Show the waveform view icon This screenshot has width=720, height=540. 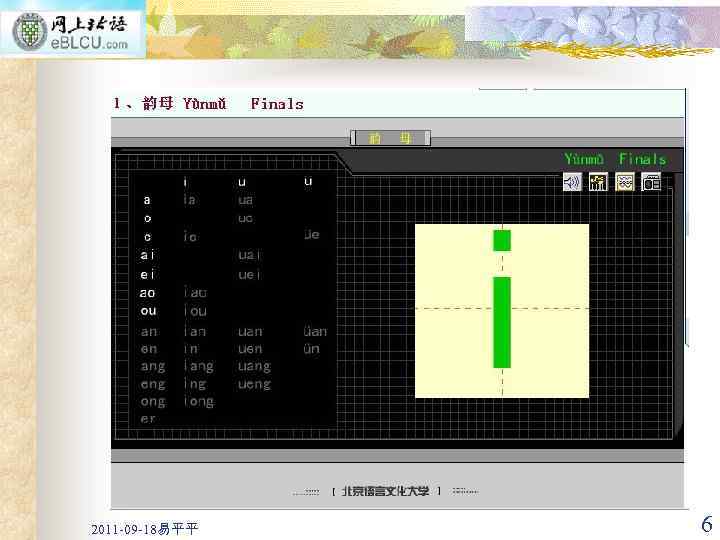point(624,182)
